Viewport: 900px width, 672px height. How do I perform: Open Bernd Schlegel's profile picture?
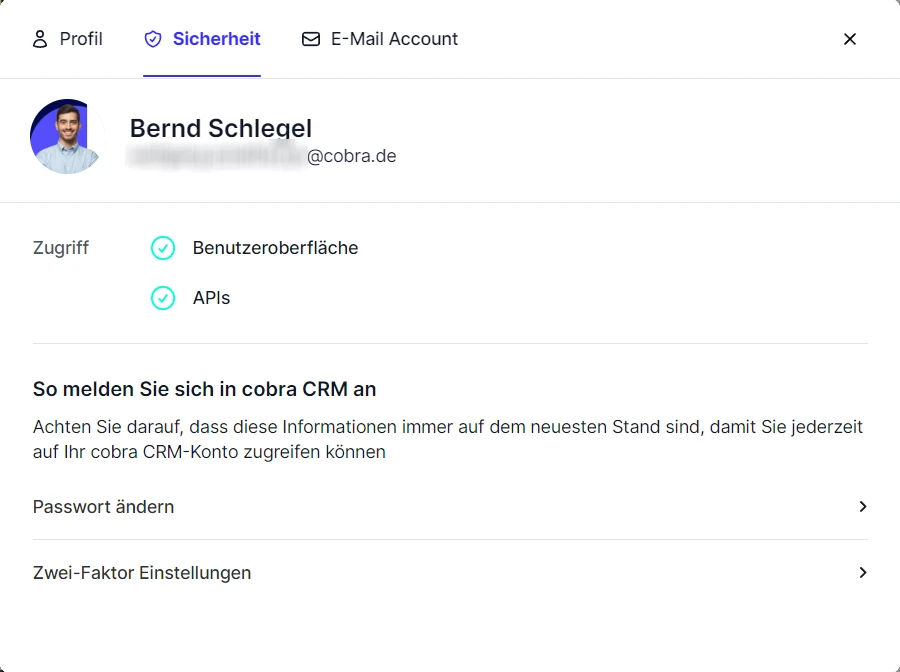pos(64,136)
